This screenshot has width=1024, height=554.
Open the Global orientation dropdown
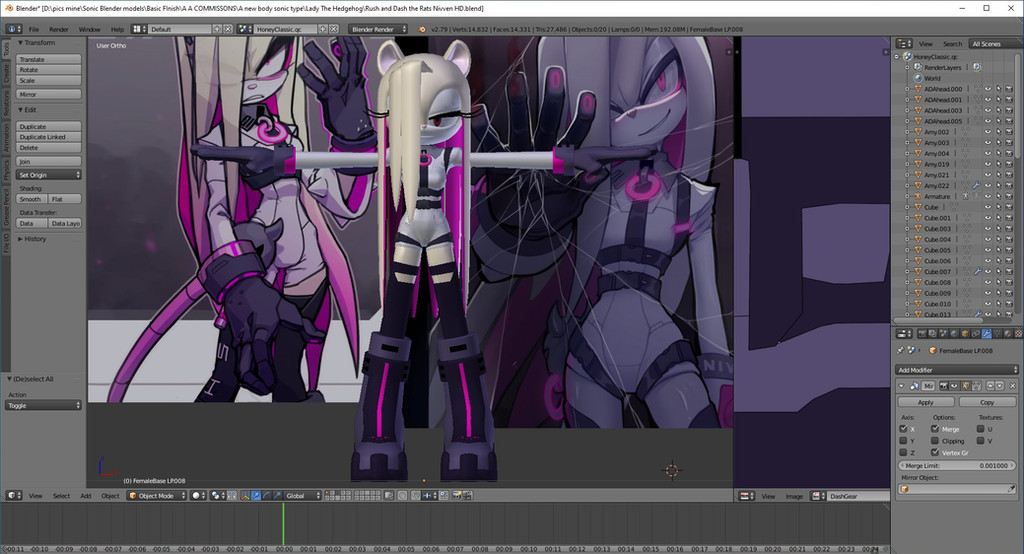[303, 495]
